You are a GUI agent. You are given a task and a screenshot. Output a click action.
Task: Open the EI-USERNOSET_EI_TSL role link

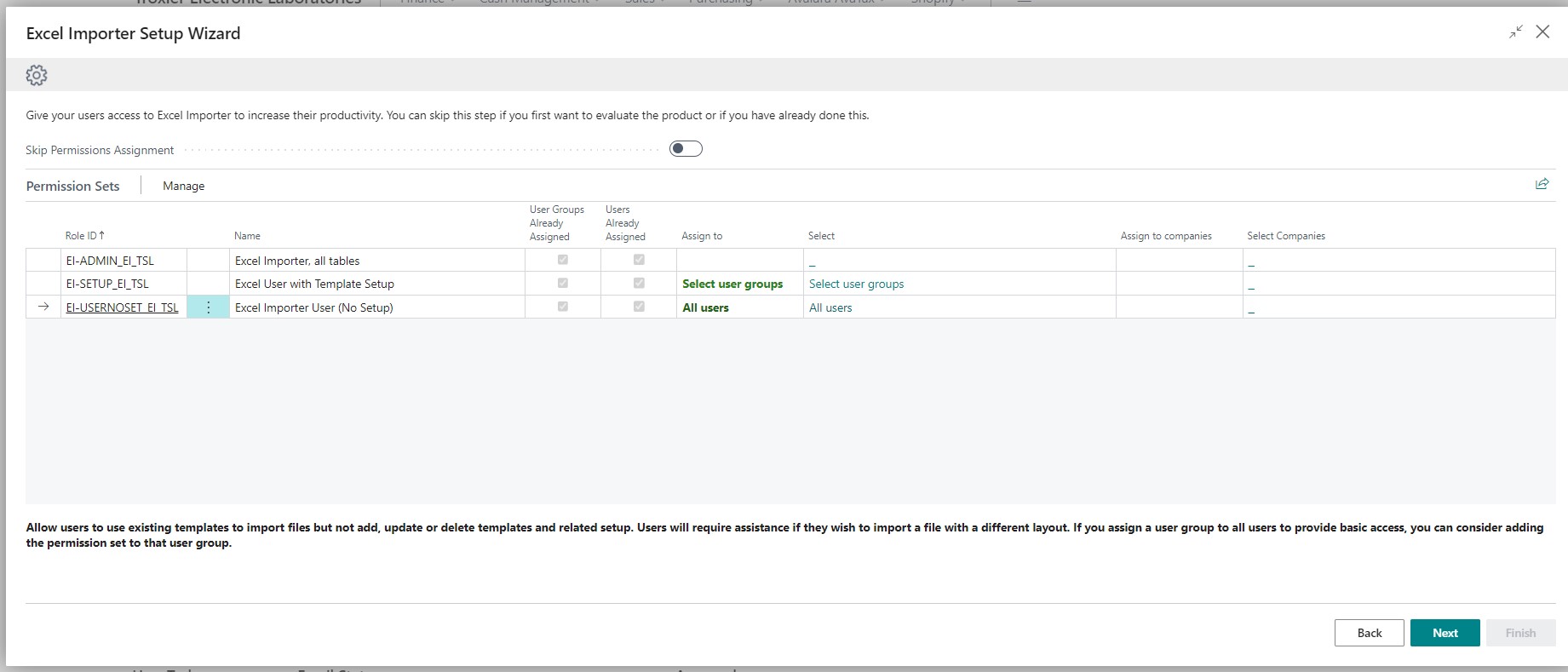pyautogui.click(x=123, y=307)
